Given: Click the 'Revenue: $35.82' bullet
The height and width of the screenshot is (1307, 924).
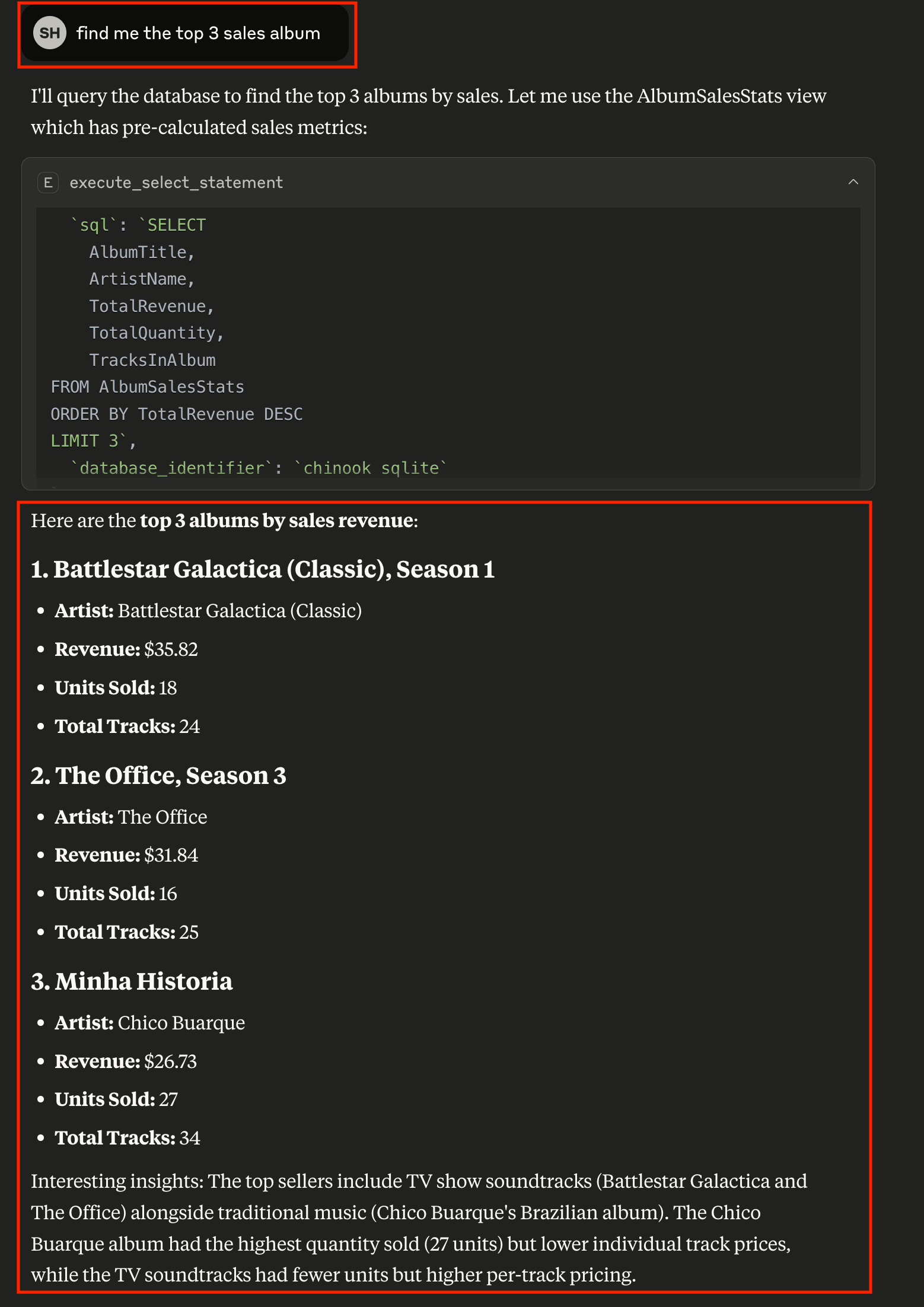Looking at the screenshot, I should [x=126, y=649].
